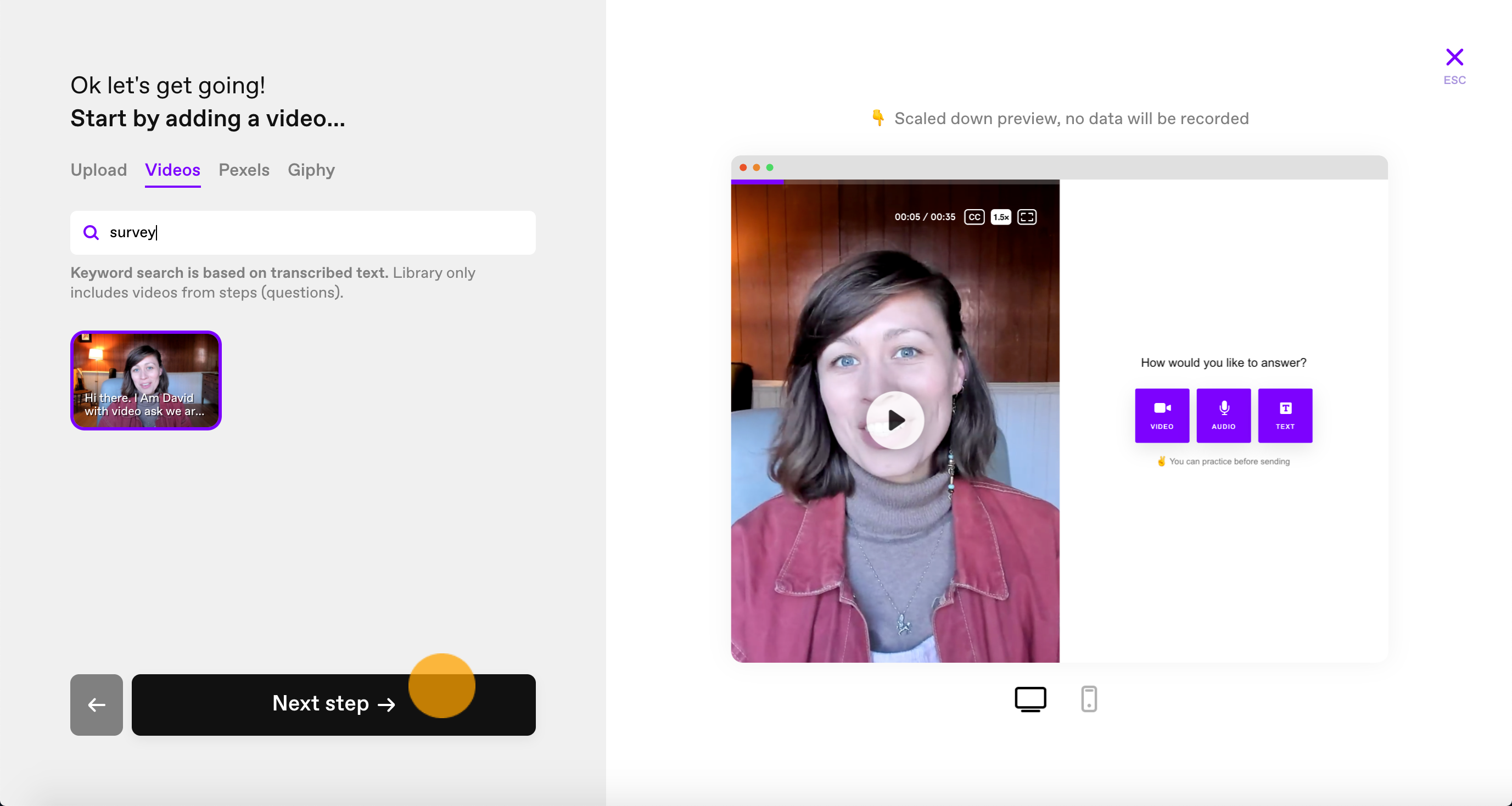This screenshot has width=1512, height=806.
Task: Choose the VIDEO answer option
Action: pos(1162,415)
